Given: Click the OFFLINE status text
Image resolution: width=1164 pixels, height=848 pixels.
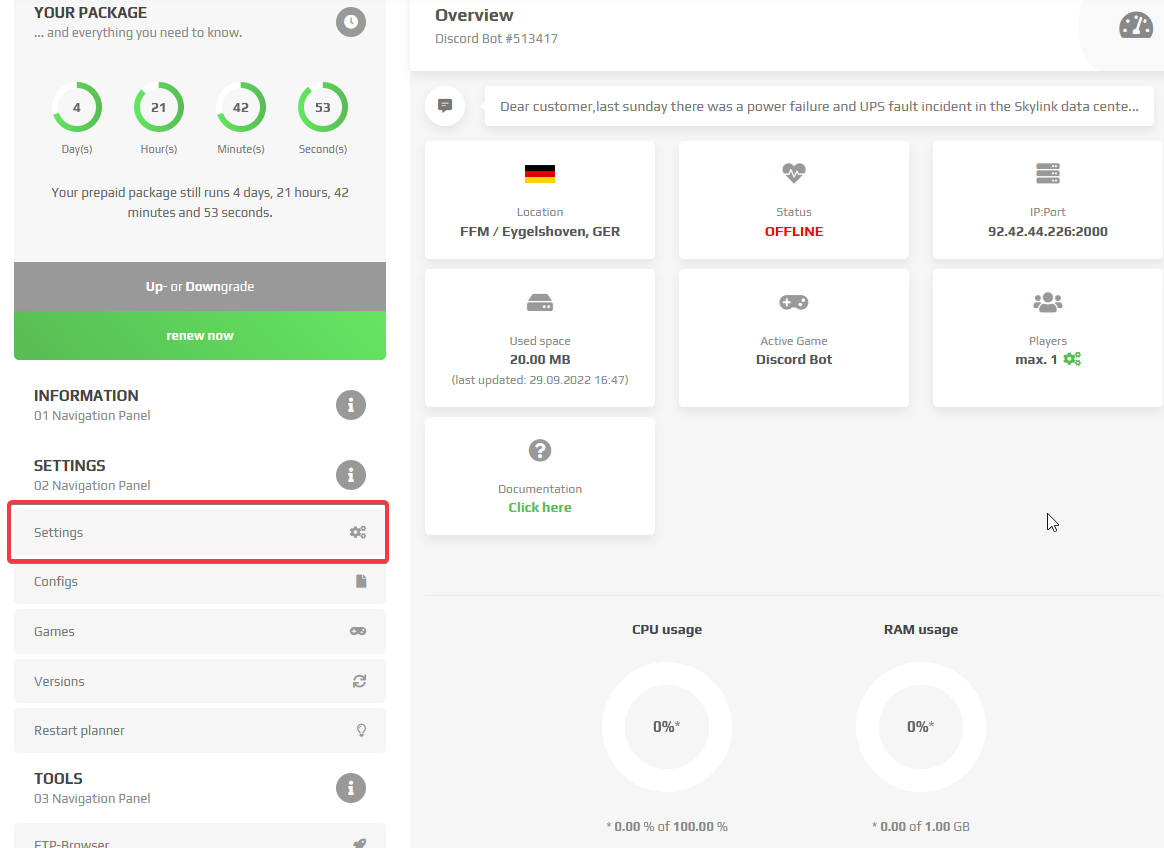Looking at the screenshot, I should click(794, 232).
